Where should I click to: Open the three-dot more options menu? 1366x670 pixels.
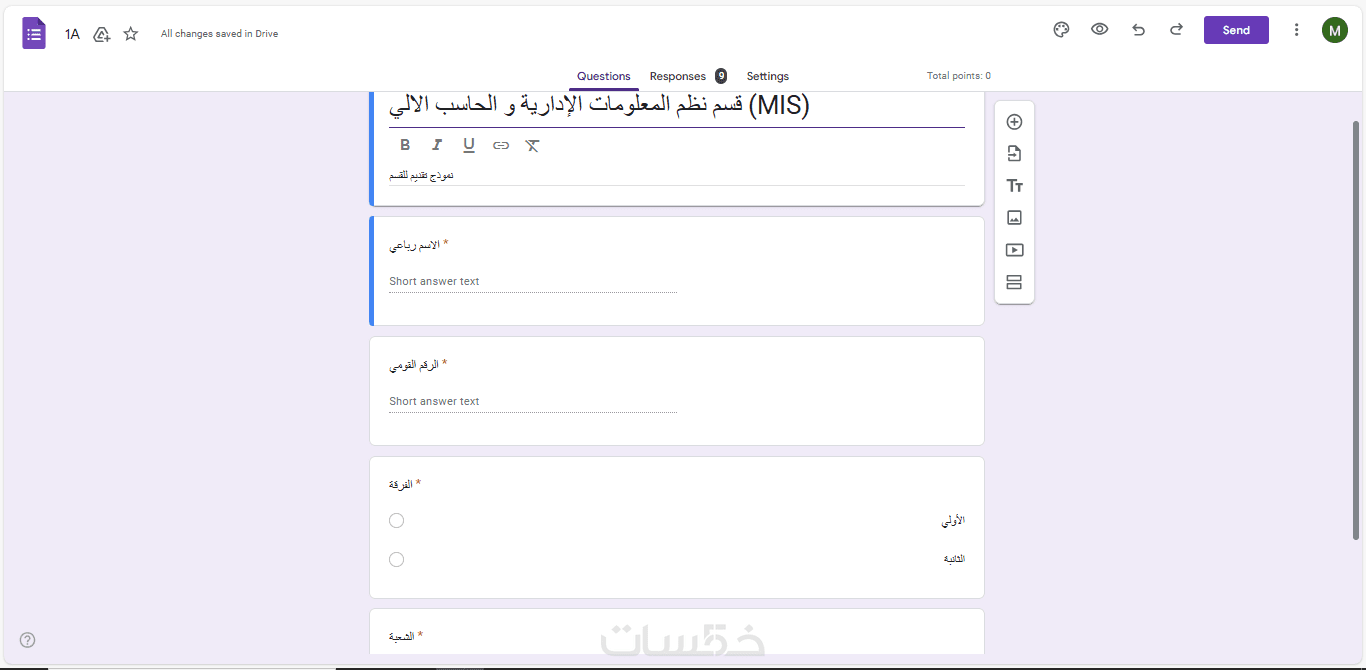click(x=1296, y=30)
